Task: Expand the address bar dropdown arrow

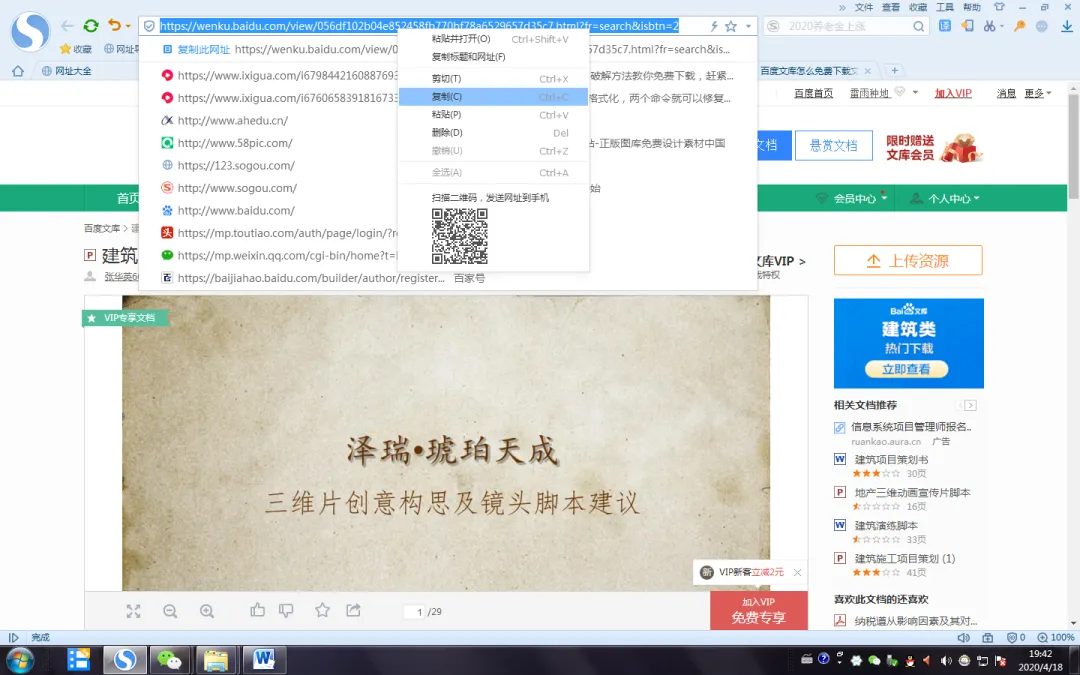Action: pos(748,26)
